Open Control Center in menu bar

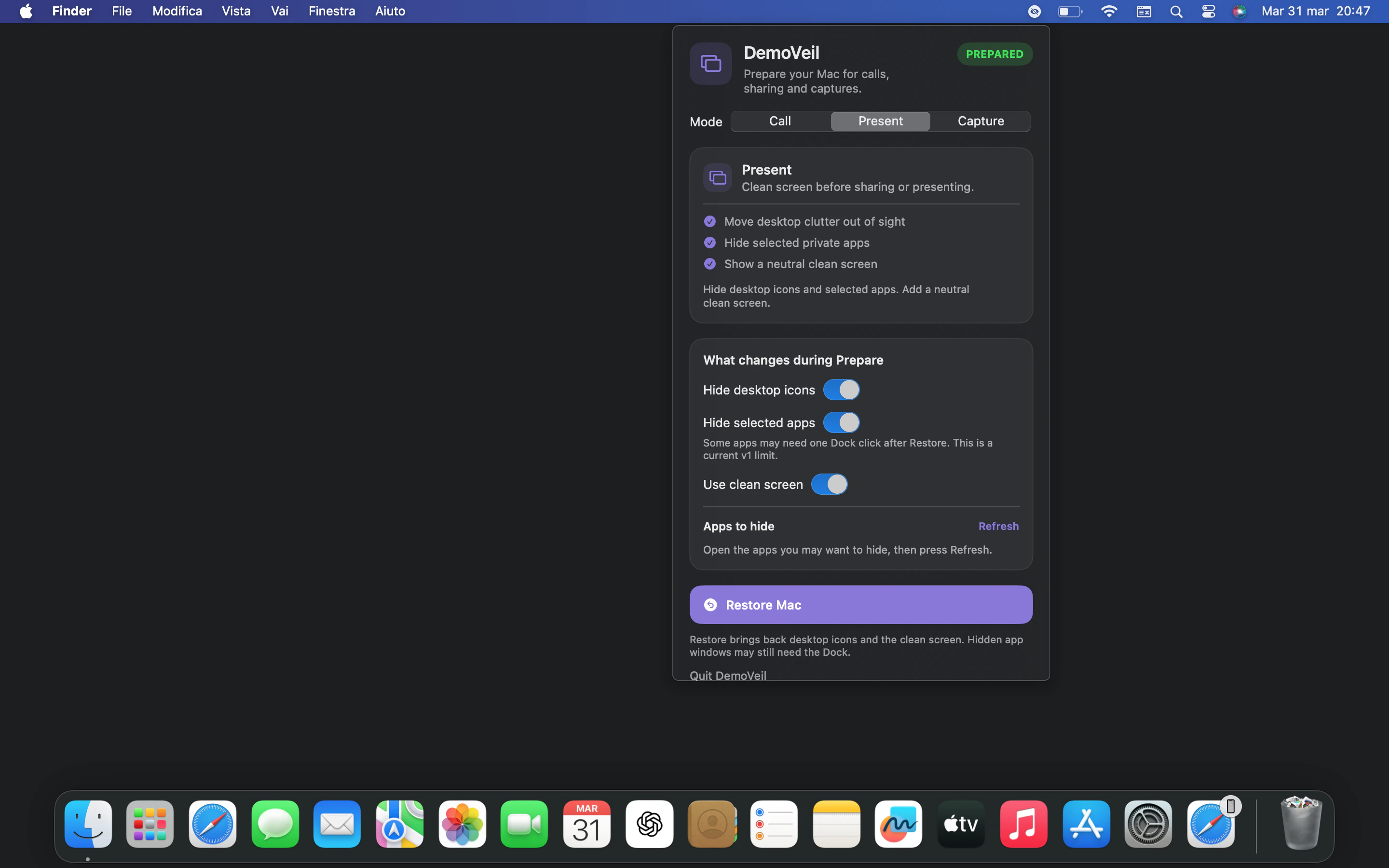[1208, 12]
